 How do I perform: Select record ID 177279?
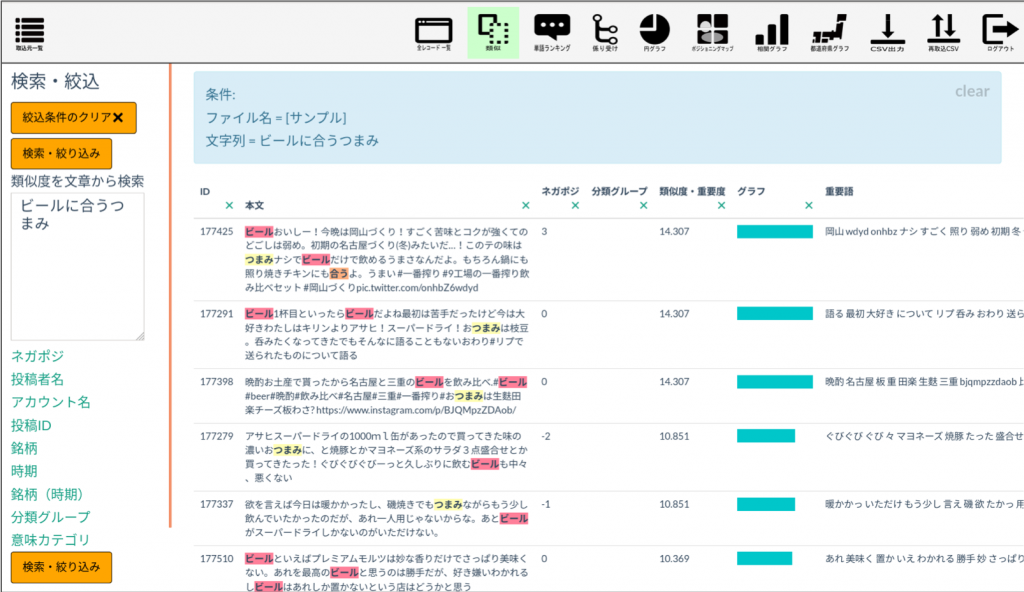coord(216,436)
